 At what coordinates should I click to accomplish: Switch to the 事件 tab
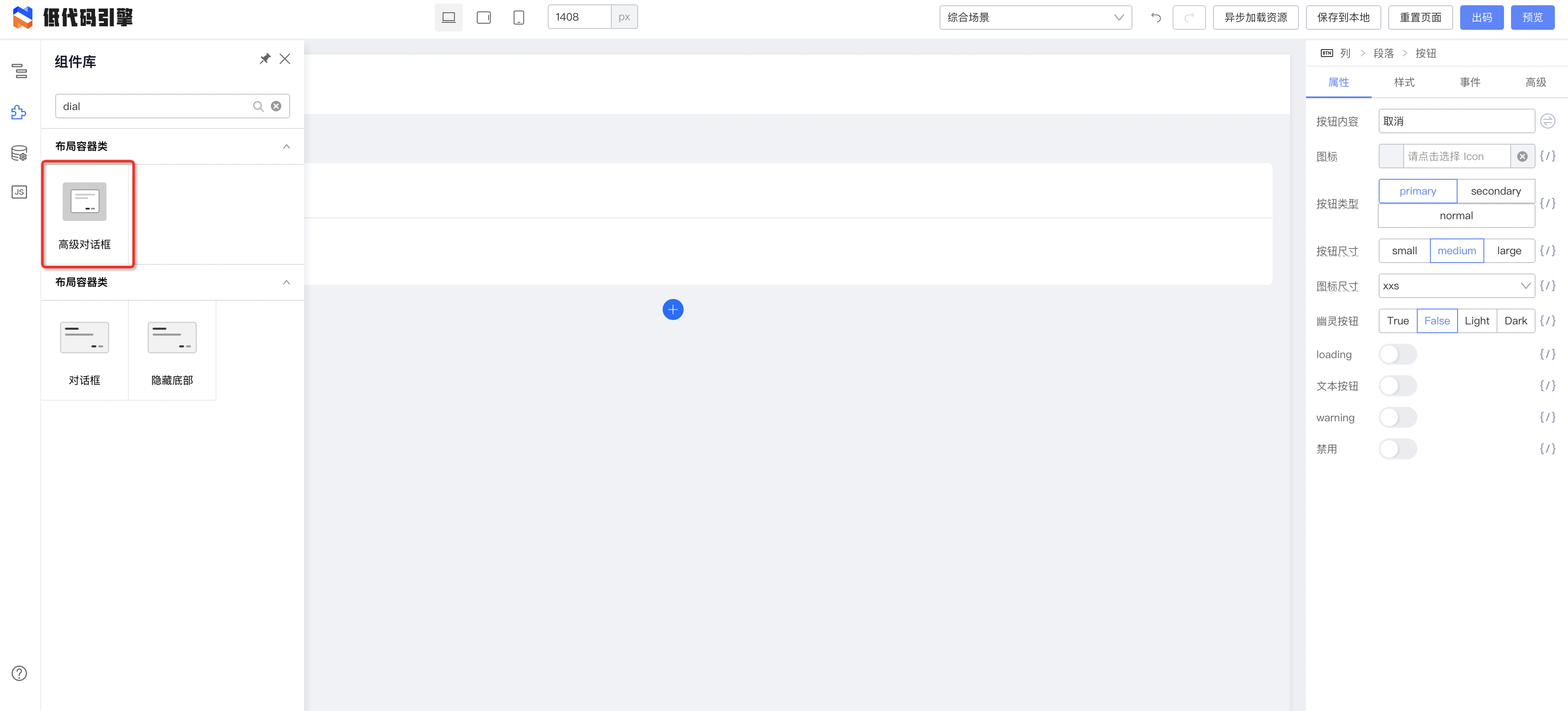1470,82
